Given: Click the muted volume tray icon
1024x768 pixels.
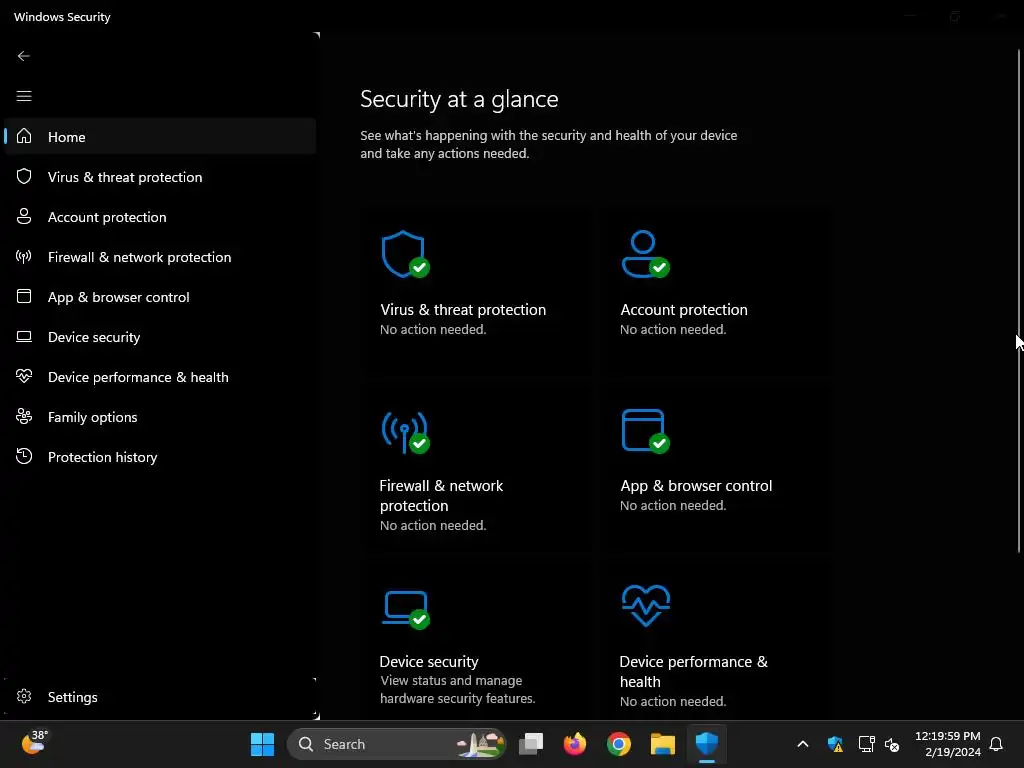Looking at the screenshot, I should click(x=892, y=744).
